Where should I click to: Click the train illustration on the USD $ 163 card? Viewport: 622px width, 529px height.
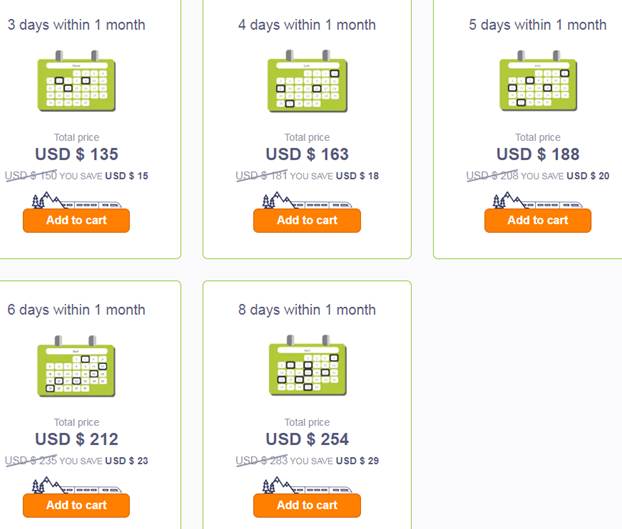[307, 200]
